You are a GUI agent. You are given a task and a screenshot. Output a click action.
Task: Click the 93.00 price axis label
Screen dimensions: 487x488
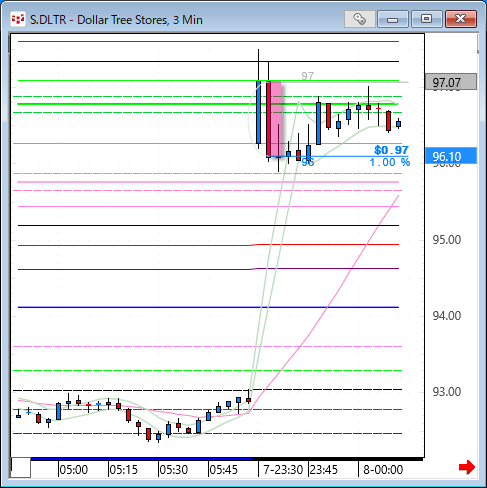[x=447, y=391]
